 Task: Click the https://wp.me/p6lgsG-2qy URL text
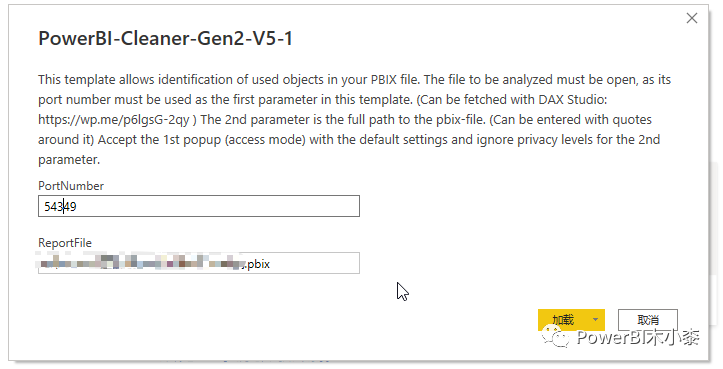(114, 120)
